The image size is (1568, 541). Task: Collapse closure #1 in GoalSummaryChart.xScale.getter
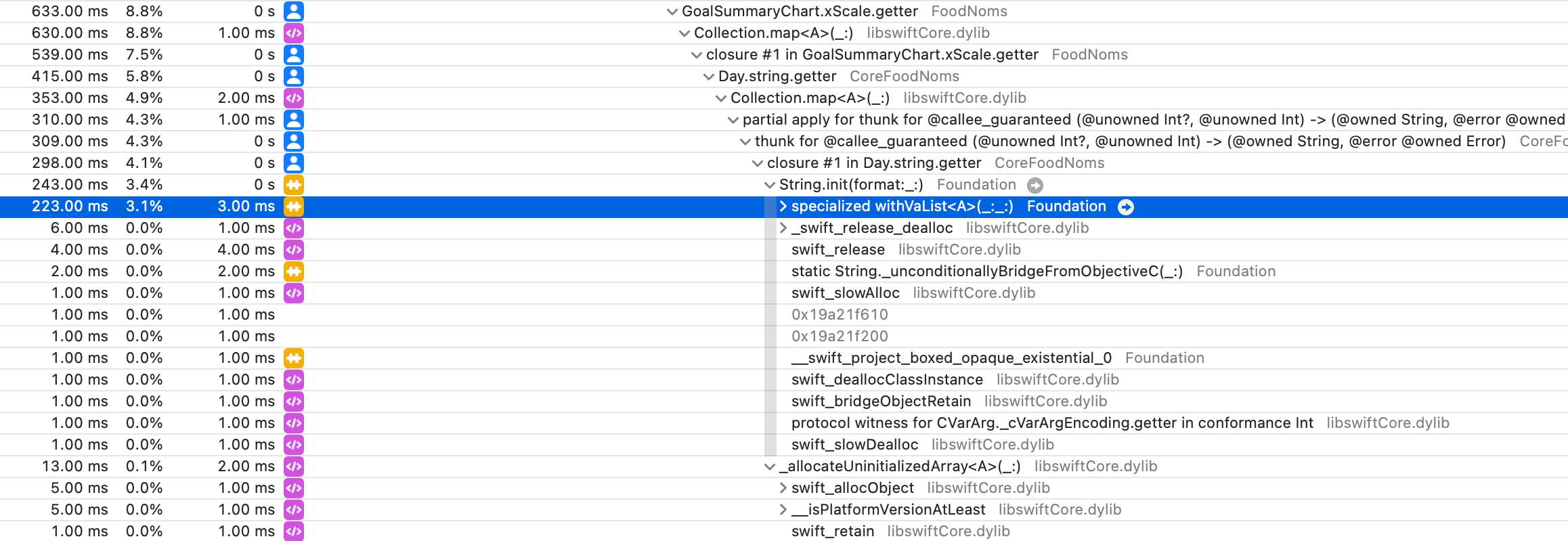click(696, 55)
